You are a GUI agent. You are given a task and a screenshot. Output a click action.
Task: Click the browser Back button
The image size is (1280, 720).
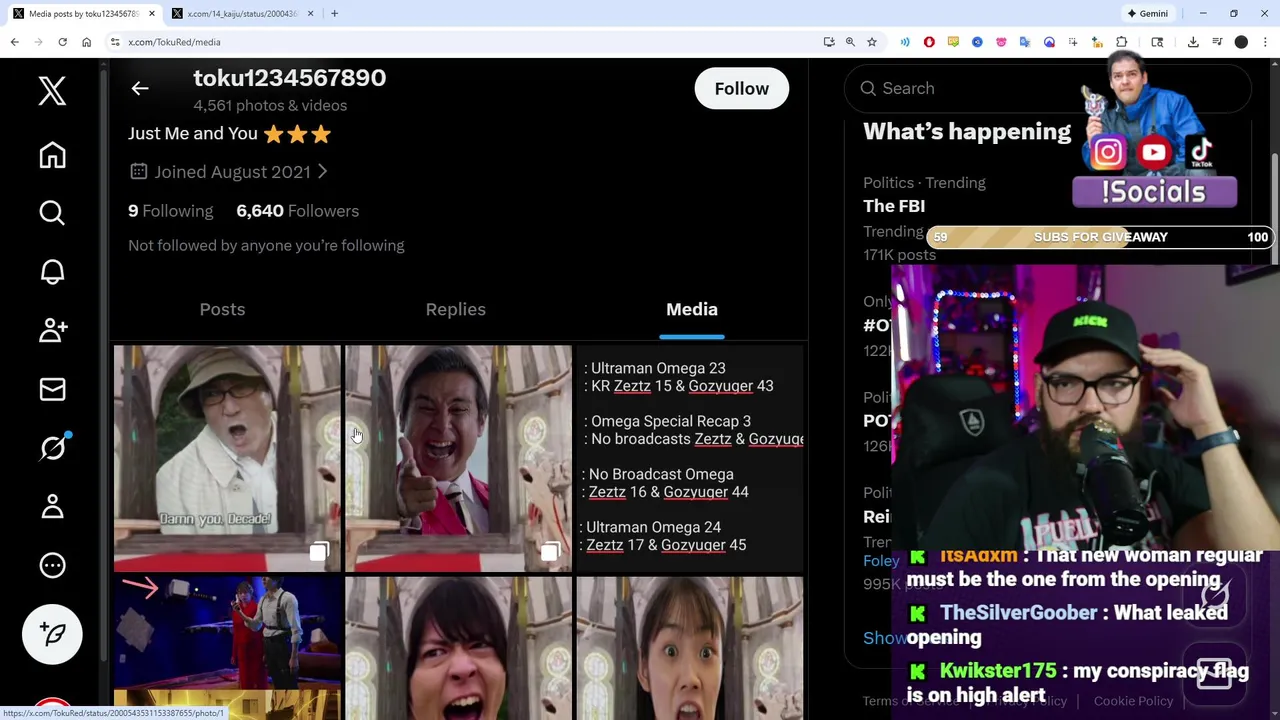(x=14, y=42)
